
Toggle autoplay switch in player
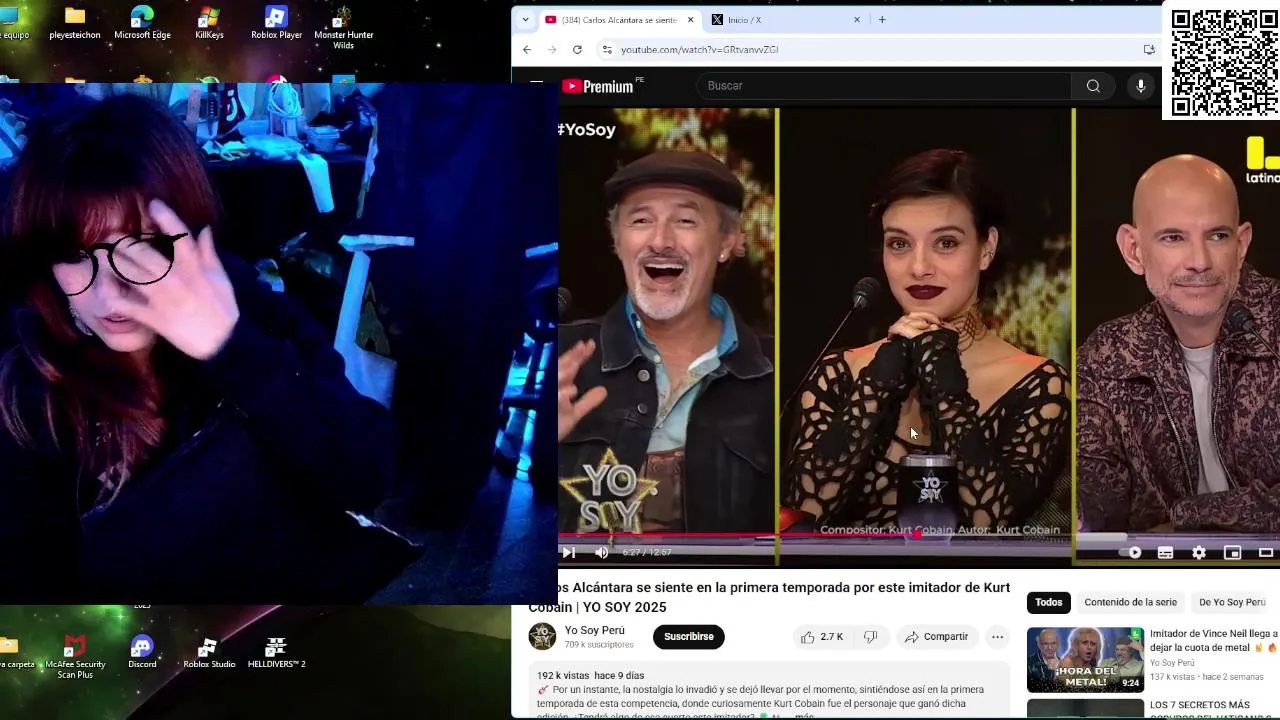coord(1130,552)
